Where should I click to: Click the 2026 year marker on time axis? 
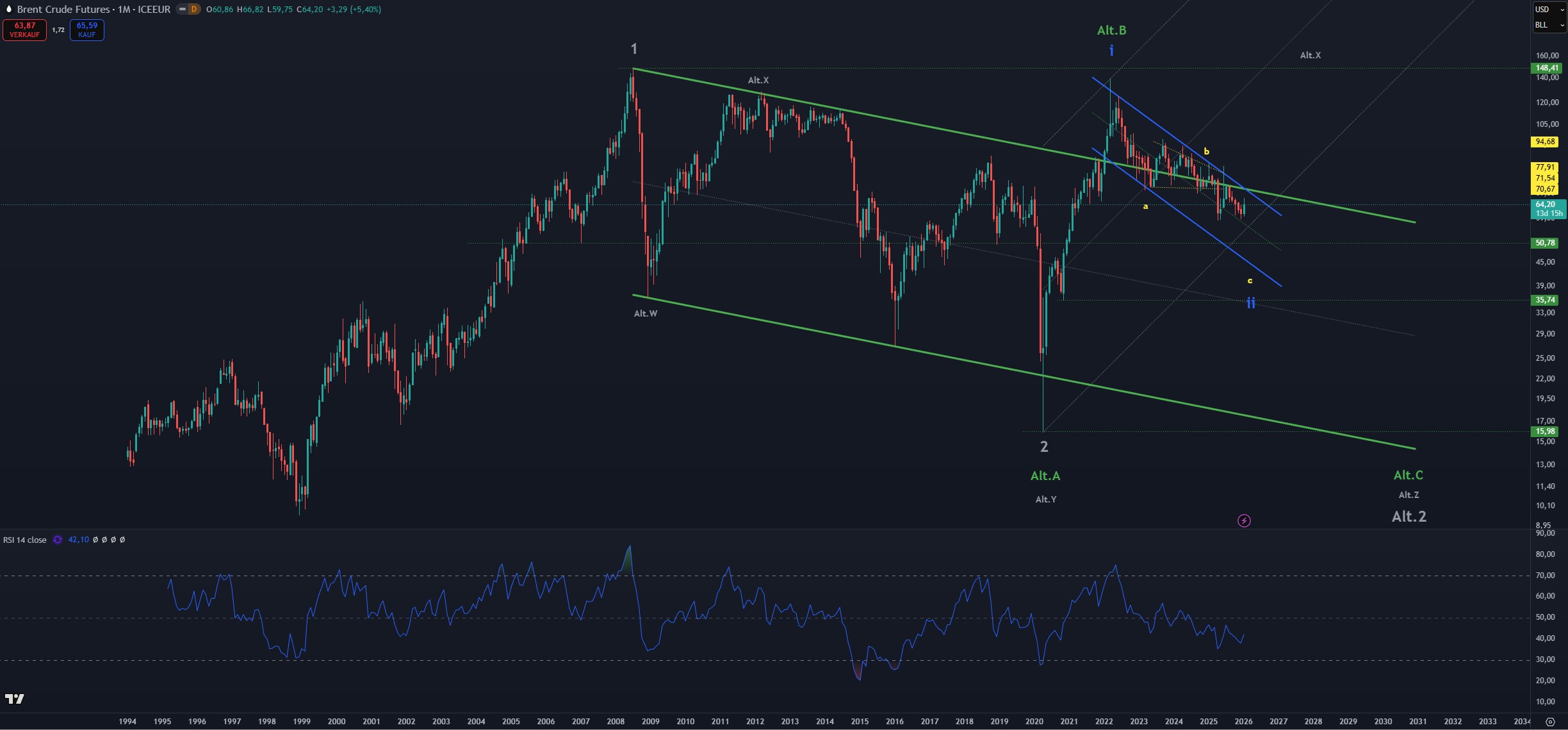pos(1243,721)
